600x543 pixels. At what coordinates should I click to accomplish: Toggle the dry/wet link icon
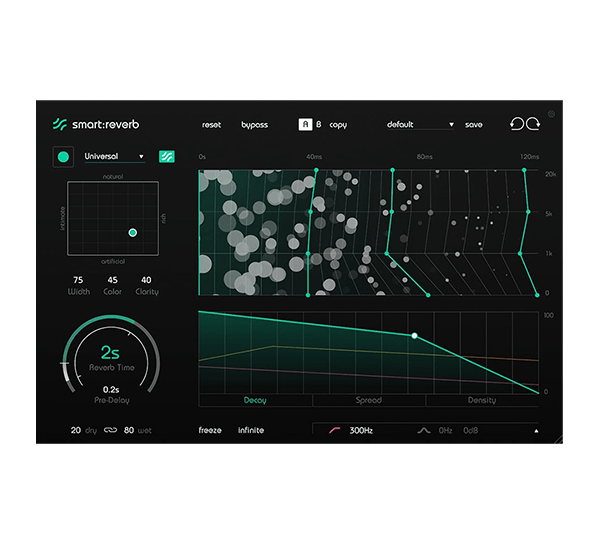(x=110, y=430)
